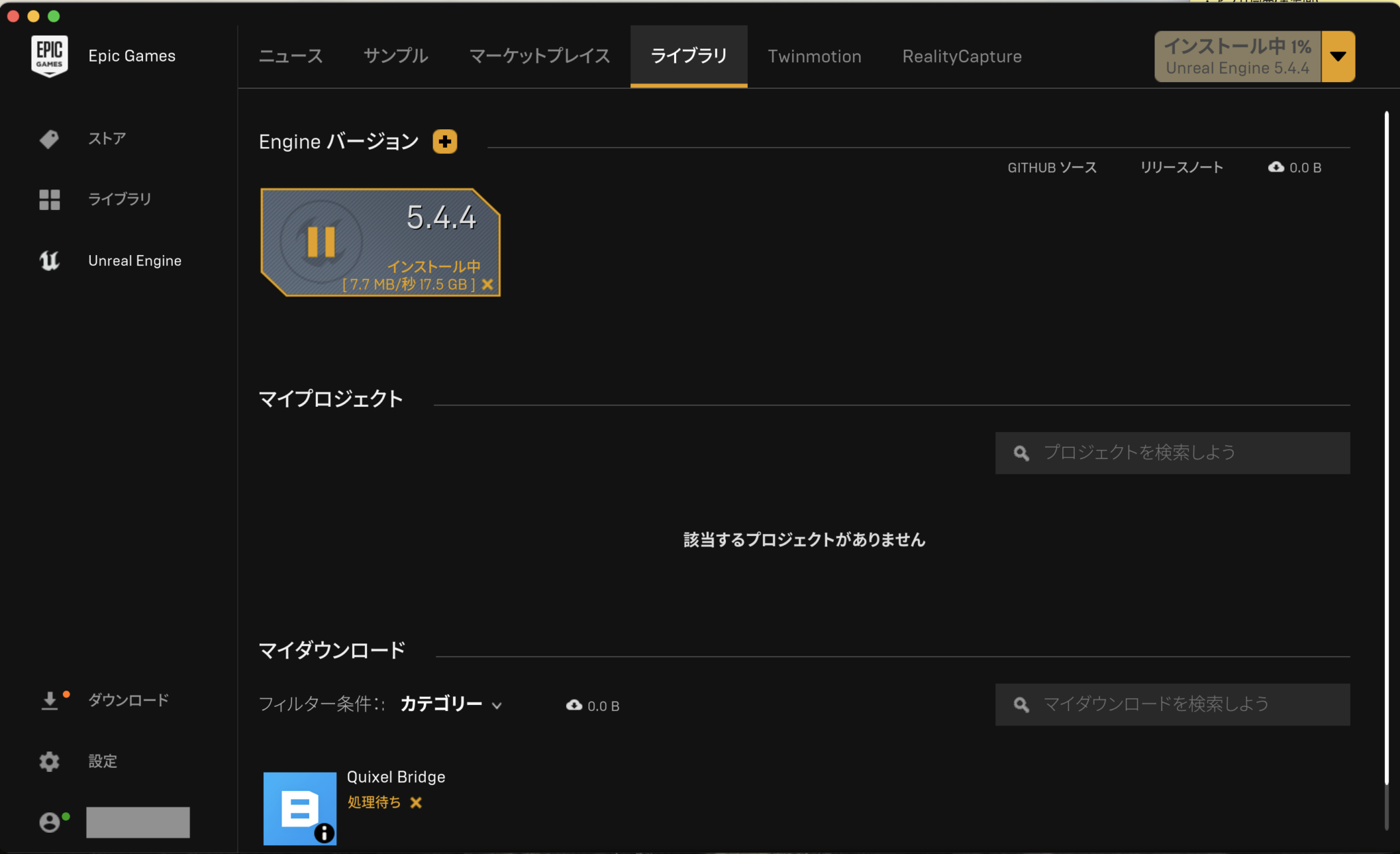Click the account avatar icon
The image size is (1400, 854).
(50, 822)
